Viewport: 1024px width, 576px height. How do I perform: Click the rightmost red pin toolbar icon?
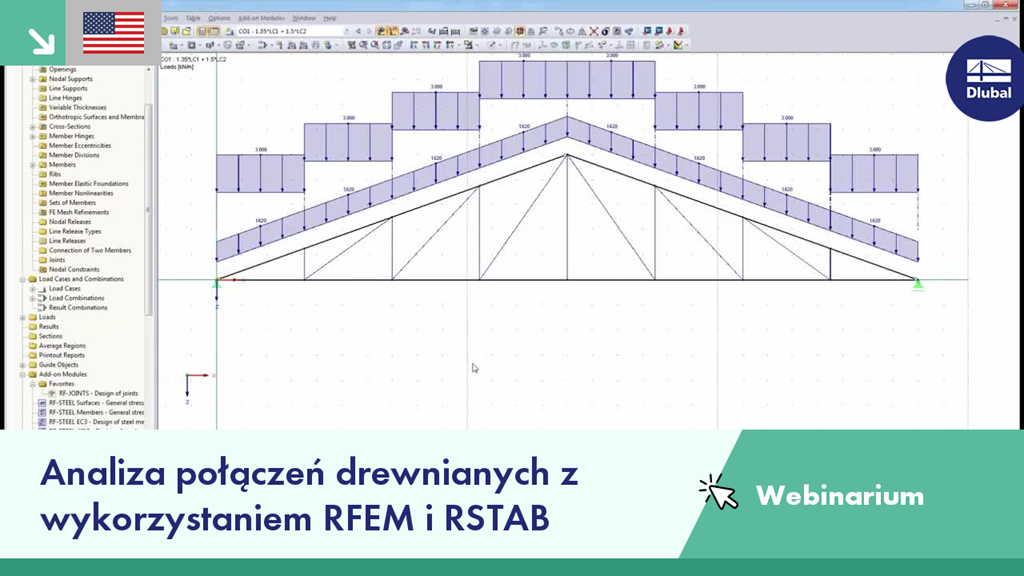click(x=680, y=31)
